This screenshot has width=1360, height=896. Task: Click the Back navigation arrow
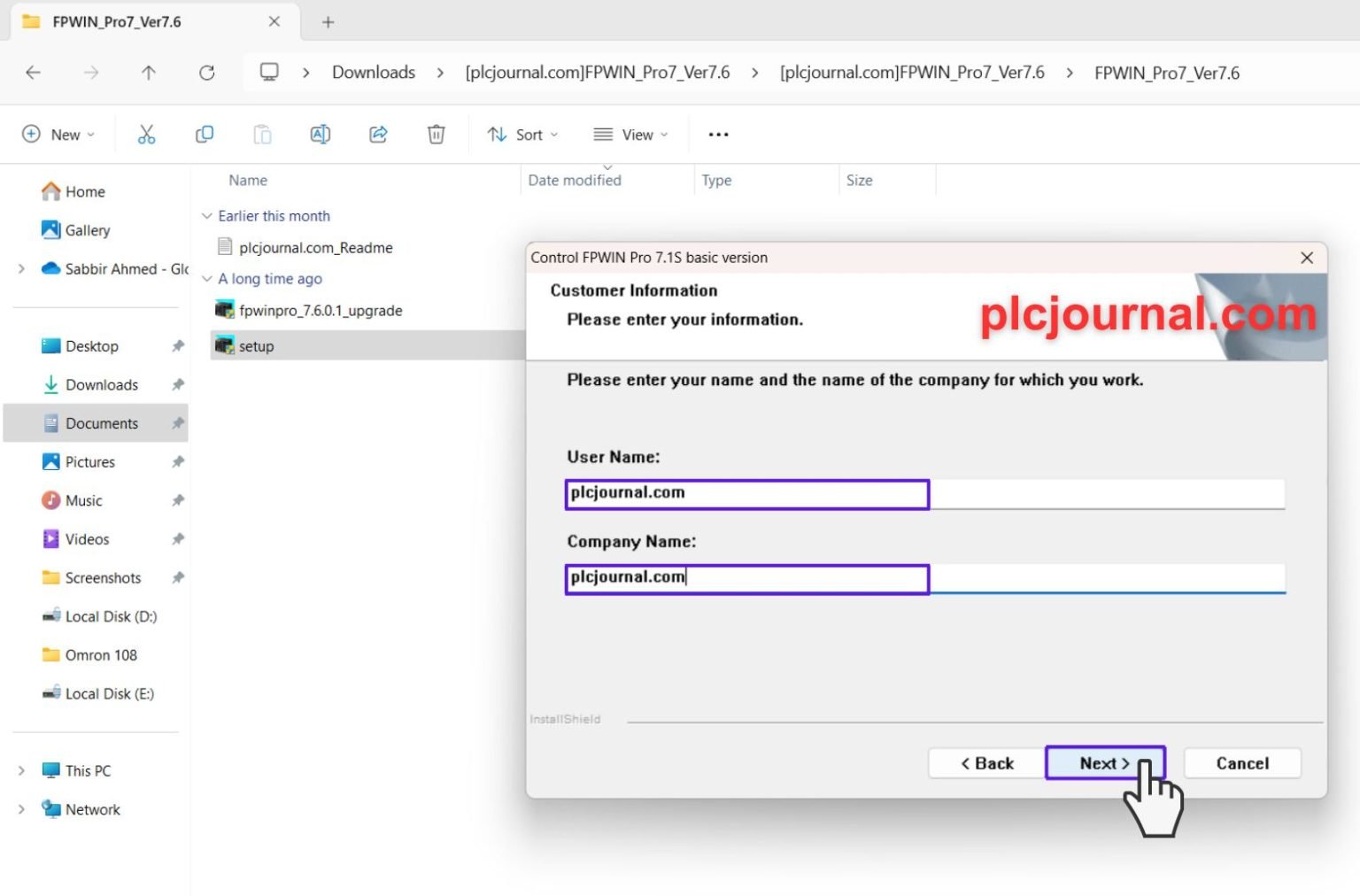(34, 73)
